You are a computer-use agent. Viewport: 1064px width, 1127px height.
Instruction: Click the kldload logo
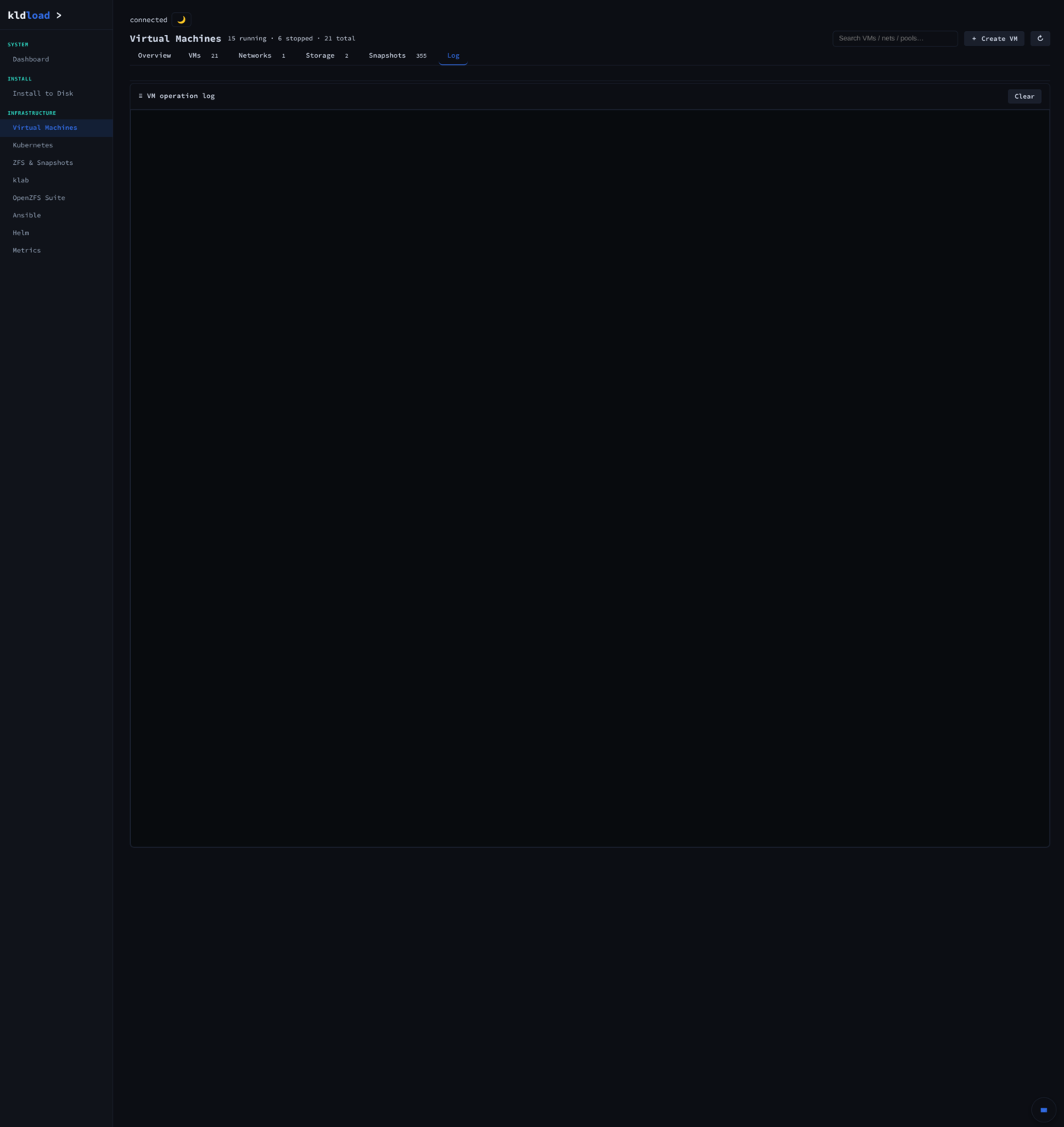pos(29,15)
